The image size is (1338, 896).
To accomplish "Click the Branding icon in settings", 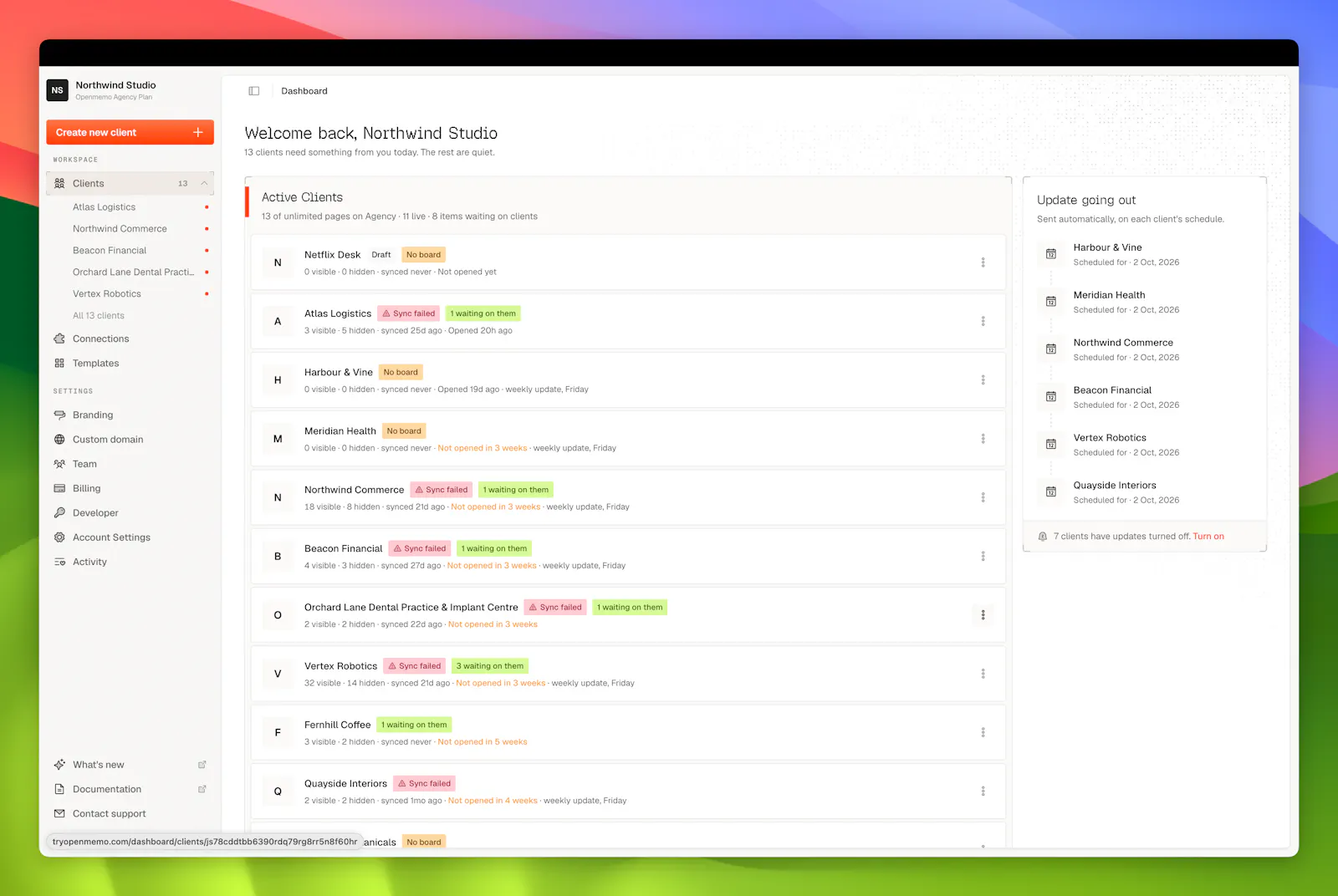I will (x=59, y=415).
